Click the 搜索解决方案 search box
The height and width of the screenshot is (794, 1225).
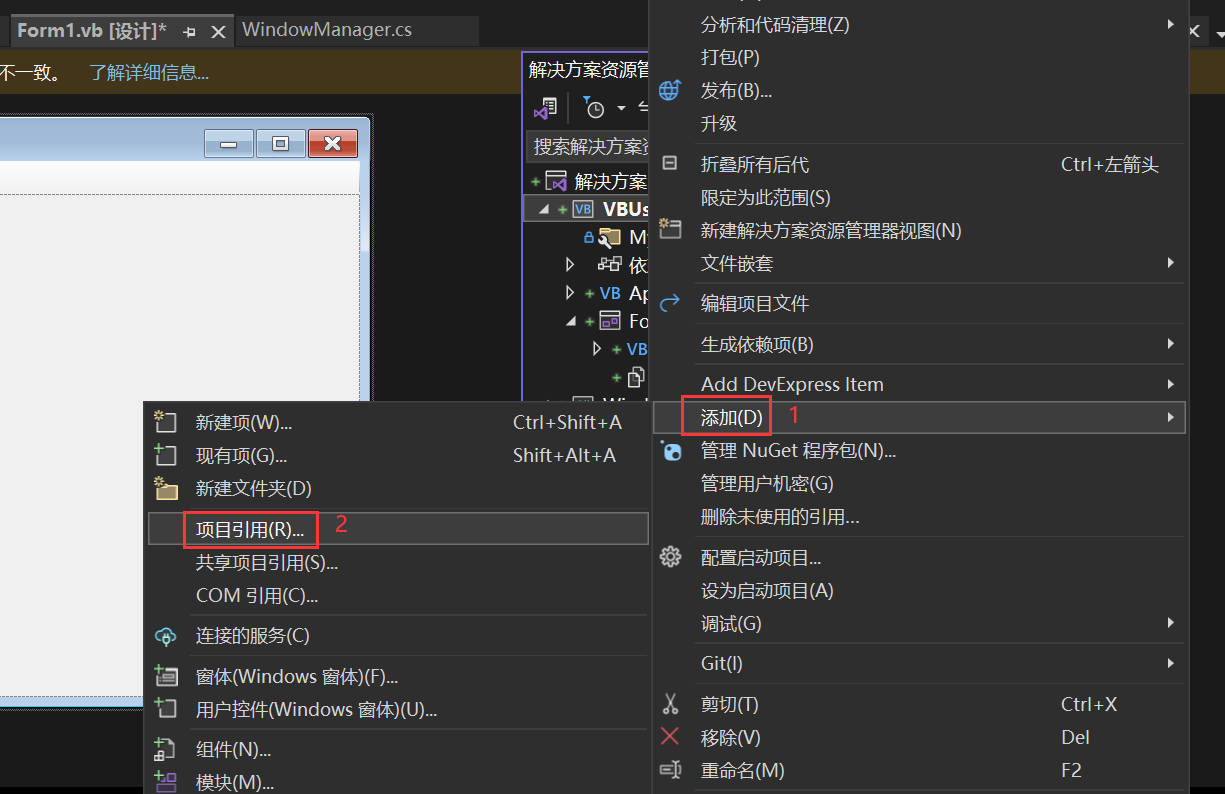coord(589,147)
